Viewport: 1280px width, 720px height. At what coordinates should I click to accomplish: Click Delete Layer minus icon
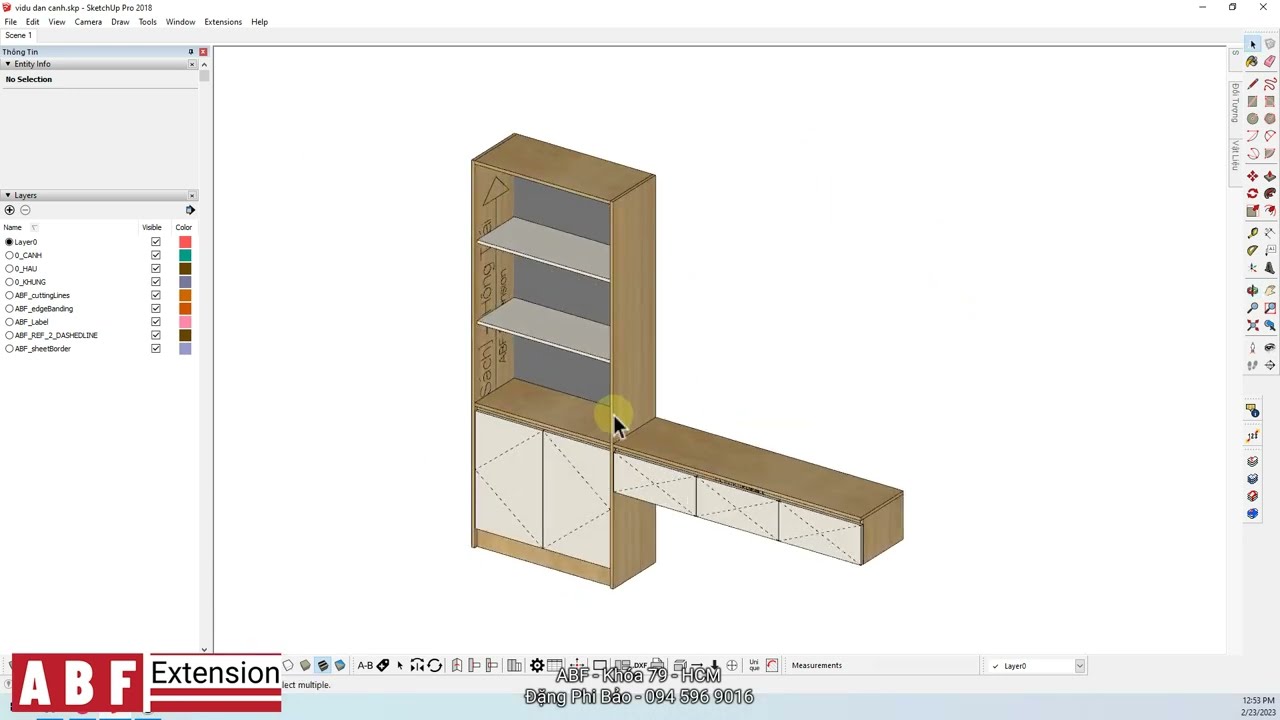click(25, 210)
